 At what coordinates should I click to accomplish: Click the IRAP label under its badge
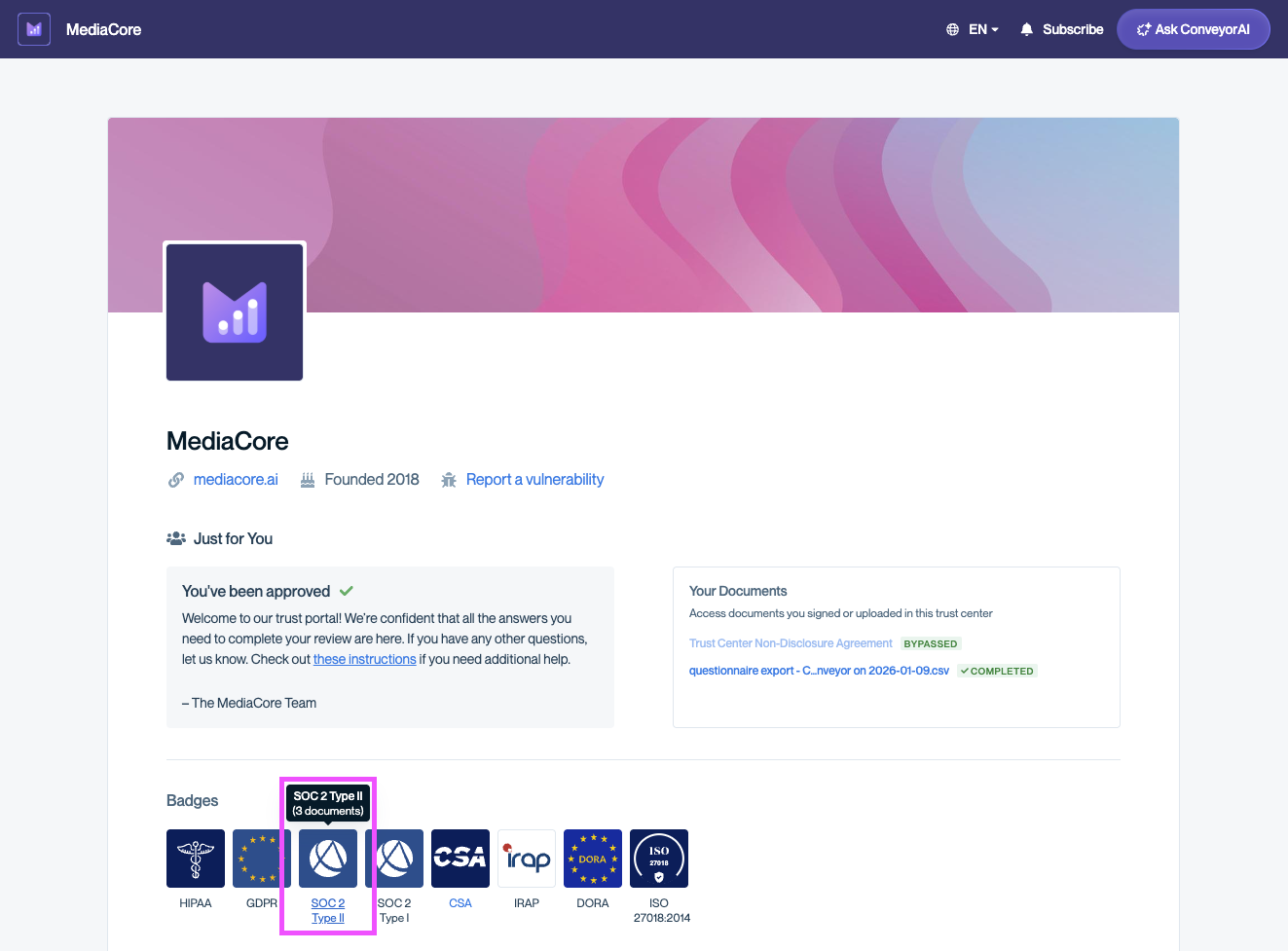pos(527,903)
